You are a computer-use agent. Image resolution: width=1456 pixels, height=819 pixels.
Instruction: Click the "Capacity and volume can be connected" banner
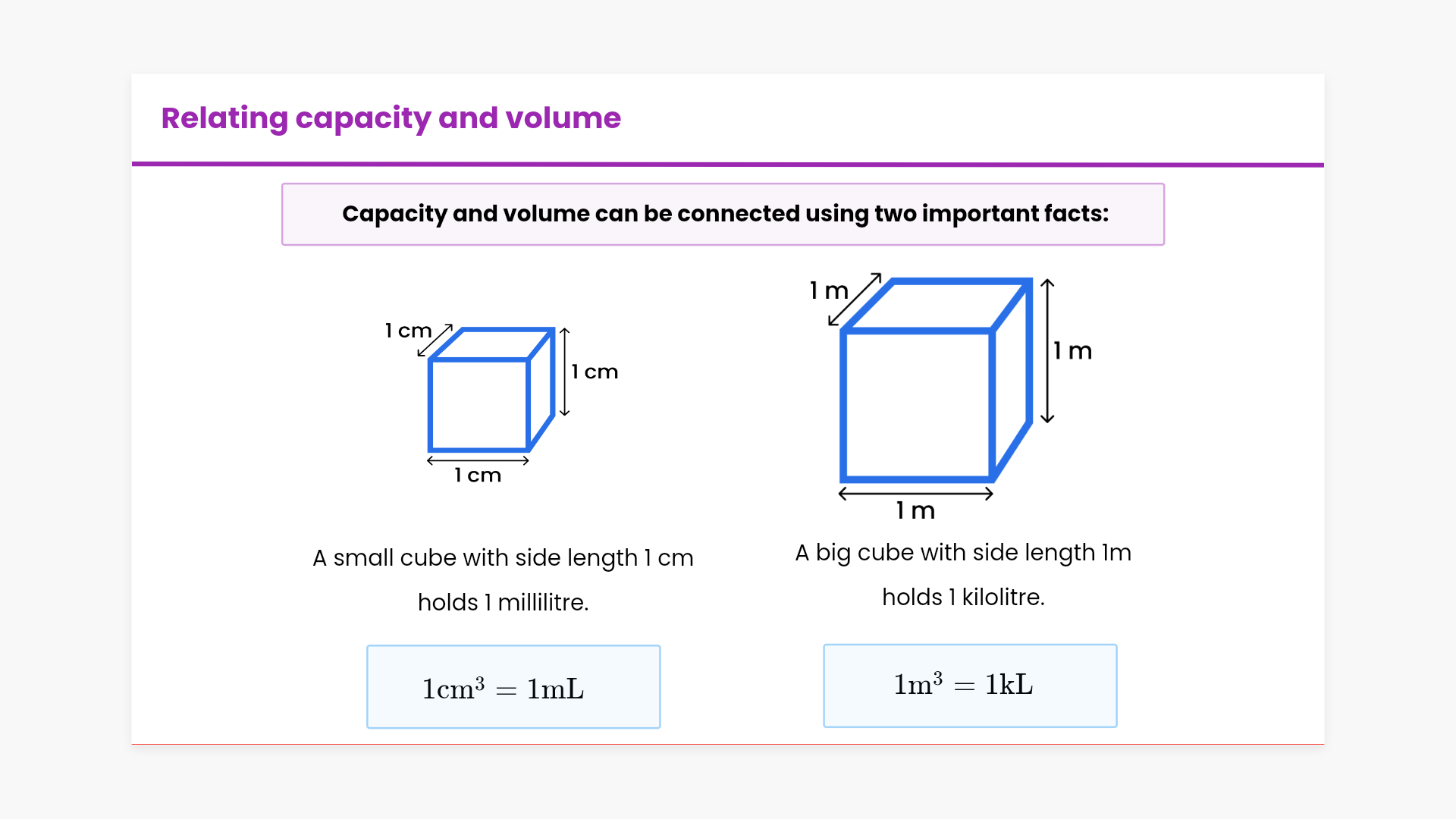[723, 214]
